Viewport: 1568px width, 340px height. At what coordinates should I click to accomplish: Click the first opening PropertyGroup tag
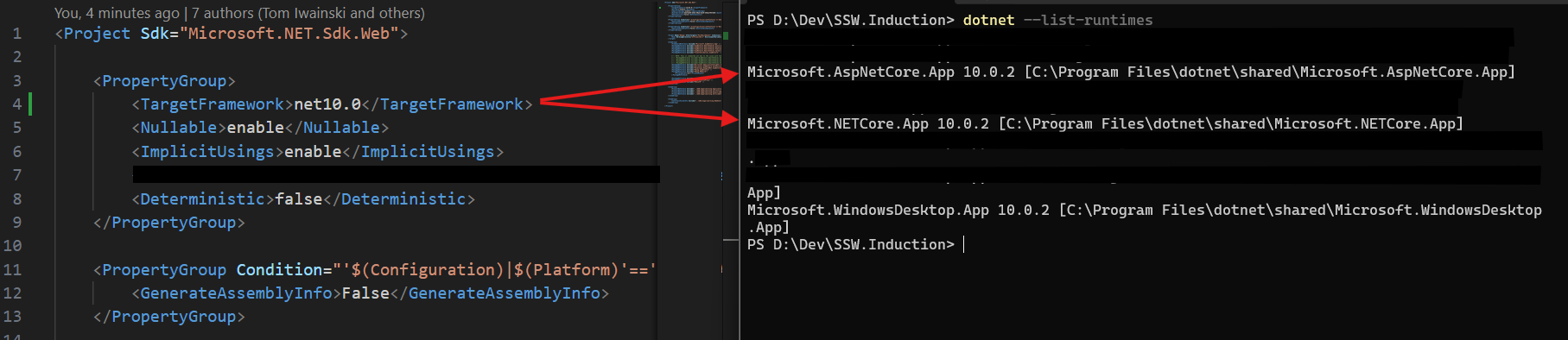(164, 81)
